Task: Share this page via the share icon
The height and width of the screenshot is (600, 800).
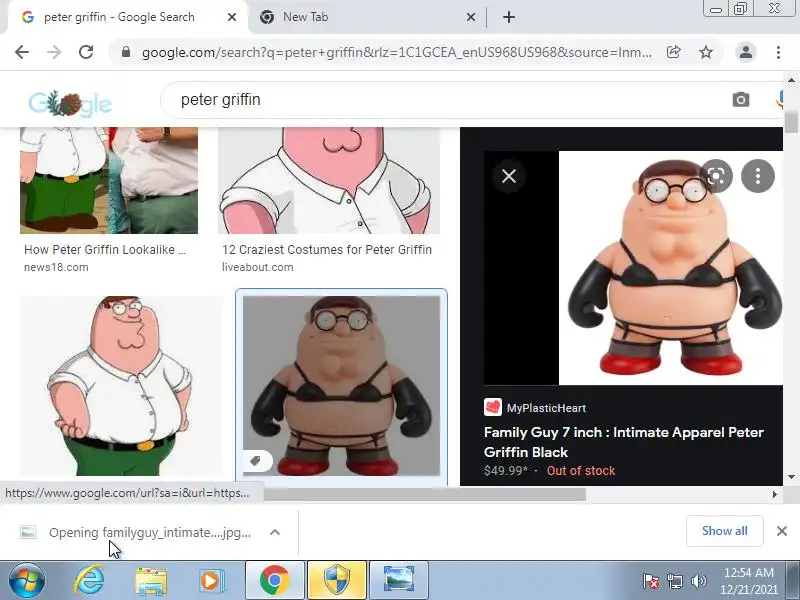Action: click(673, 52)
